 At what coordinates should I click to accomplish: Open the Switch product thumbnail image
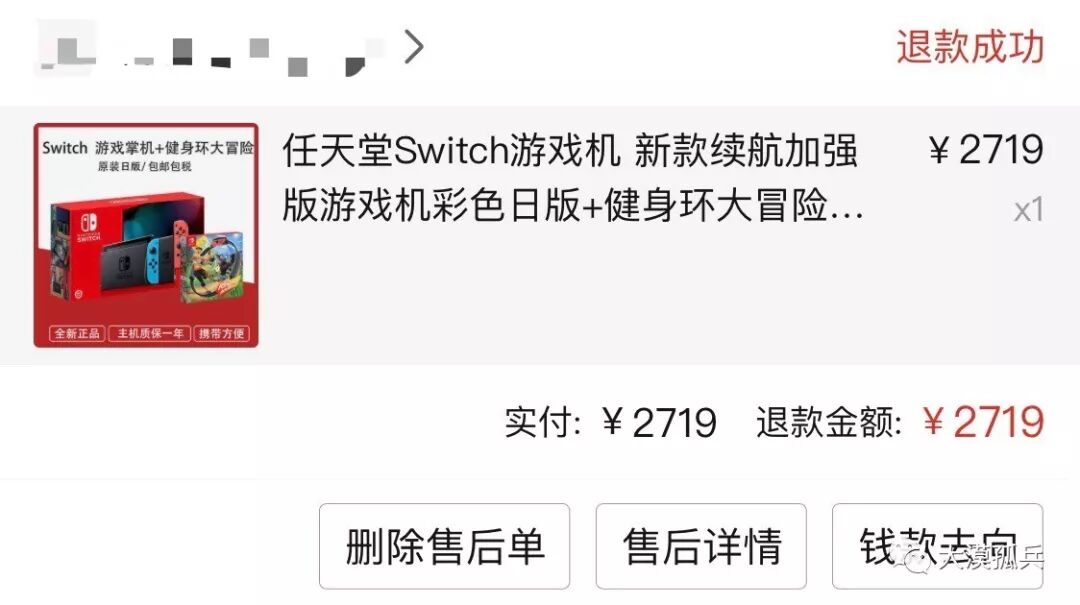click(146, 235)
